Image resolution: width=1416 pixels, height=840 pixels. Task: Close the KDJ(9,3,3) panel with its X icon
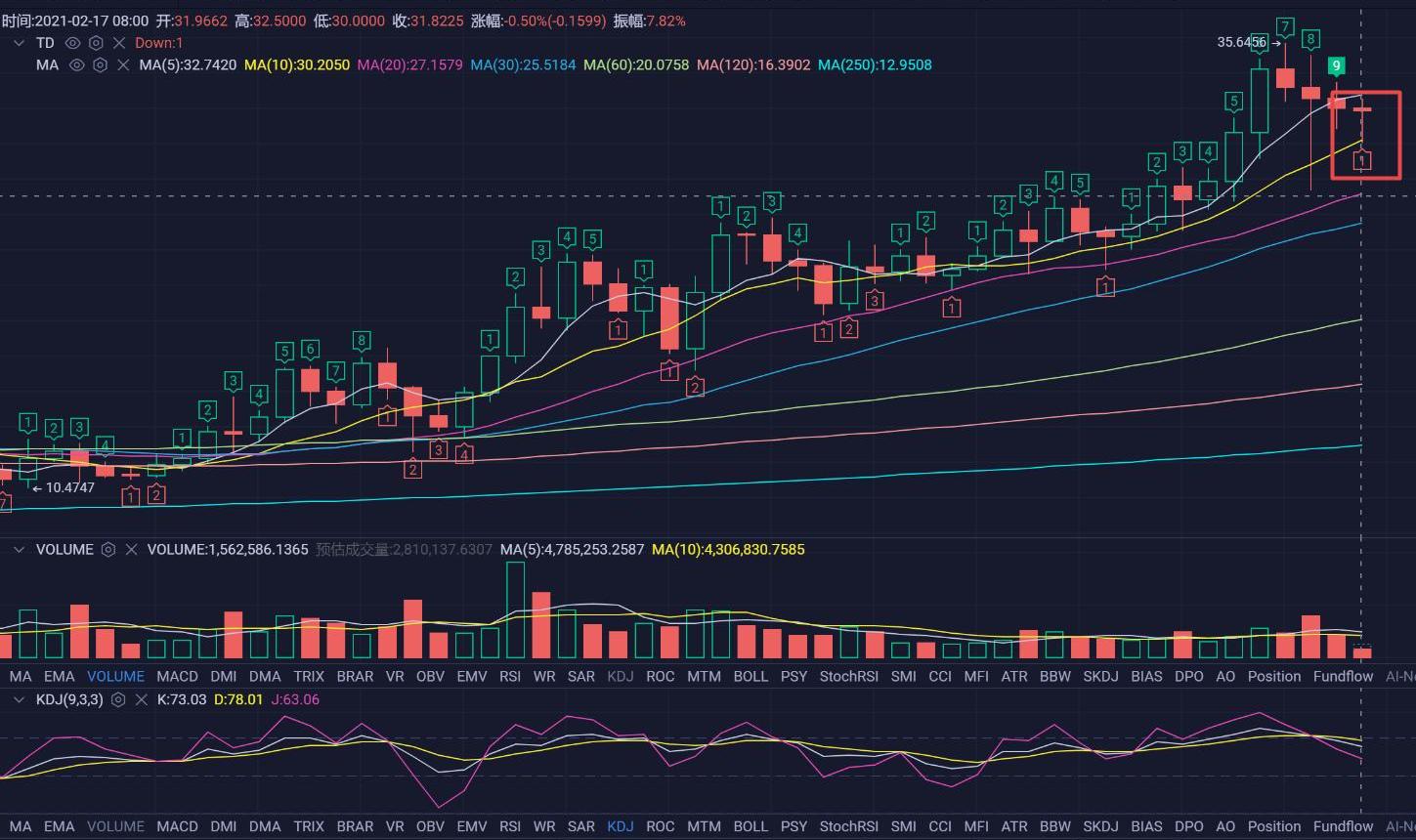point(142,699)
